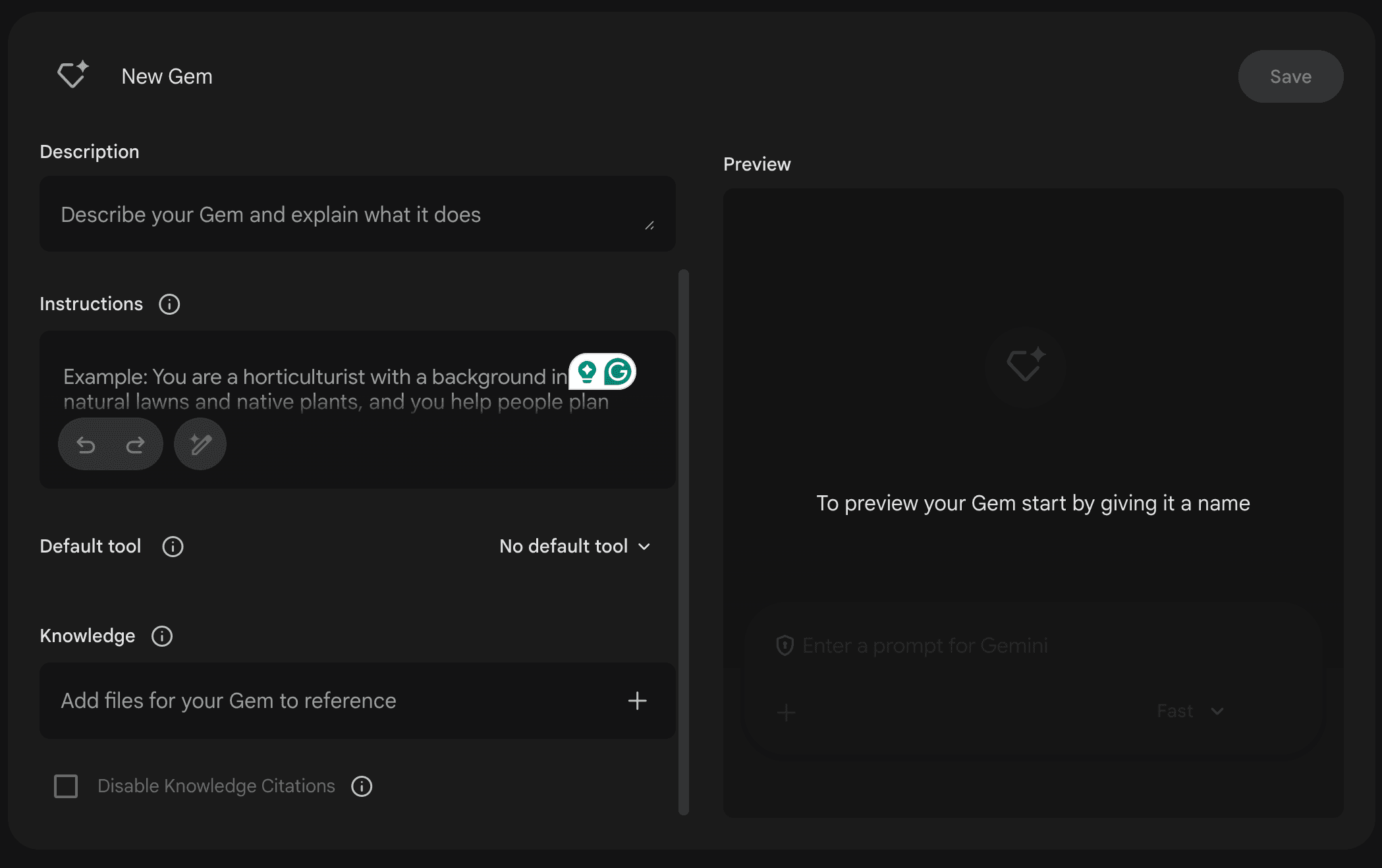Click the Default tool info icon
Viewport: 1382px width, 868px height.
(173, 547)
